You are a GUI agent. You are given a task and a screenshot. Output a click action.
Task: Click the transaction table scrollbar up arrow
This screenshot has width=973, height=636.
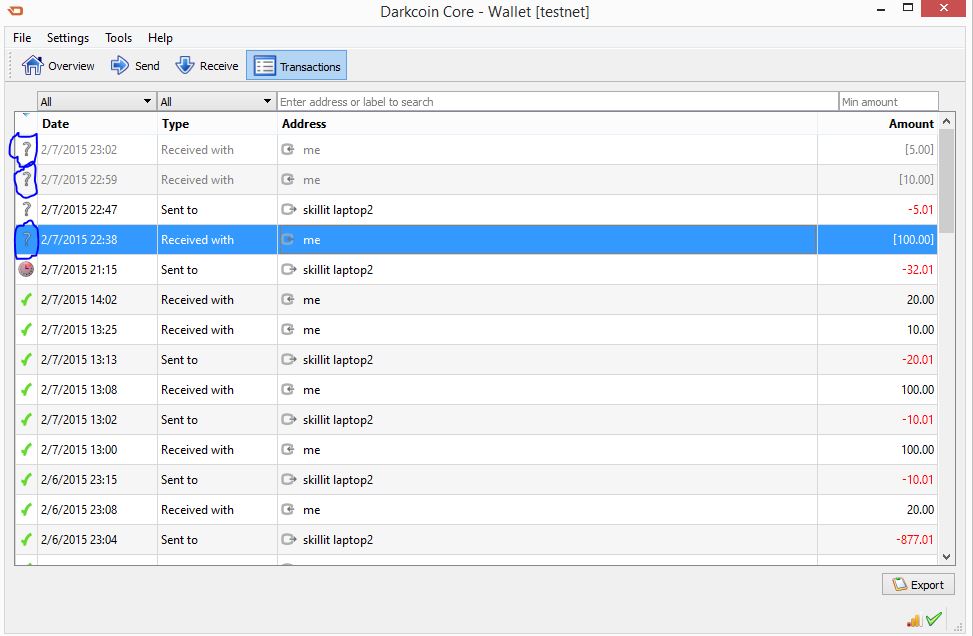946,122
